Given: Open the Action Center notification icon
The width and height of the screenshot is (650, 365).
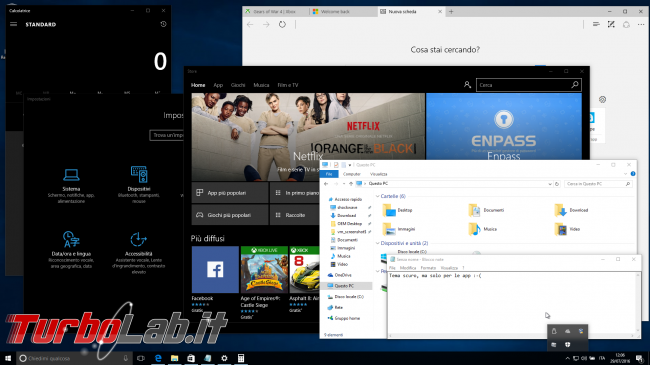Looking at the screenshot, I should (640, 358).
